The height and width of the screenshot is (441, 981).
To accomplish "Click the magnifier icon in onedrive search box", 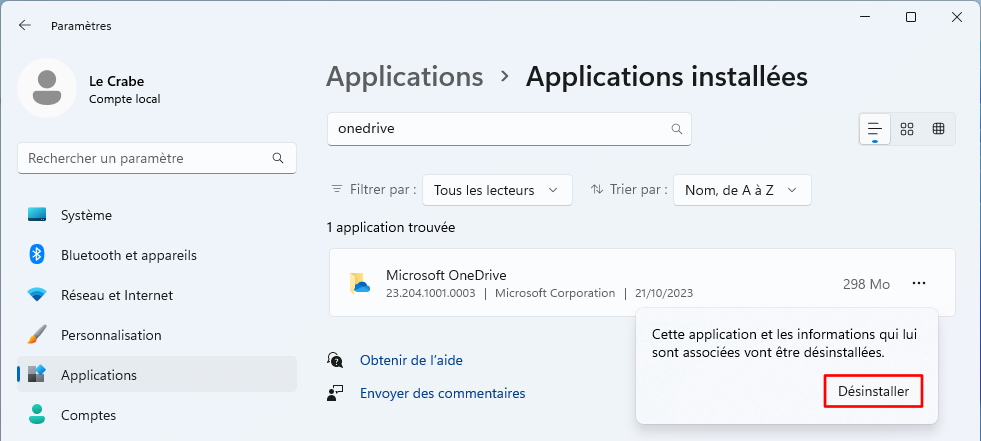I will click(x=676, y=129).
